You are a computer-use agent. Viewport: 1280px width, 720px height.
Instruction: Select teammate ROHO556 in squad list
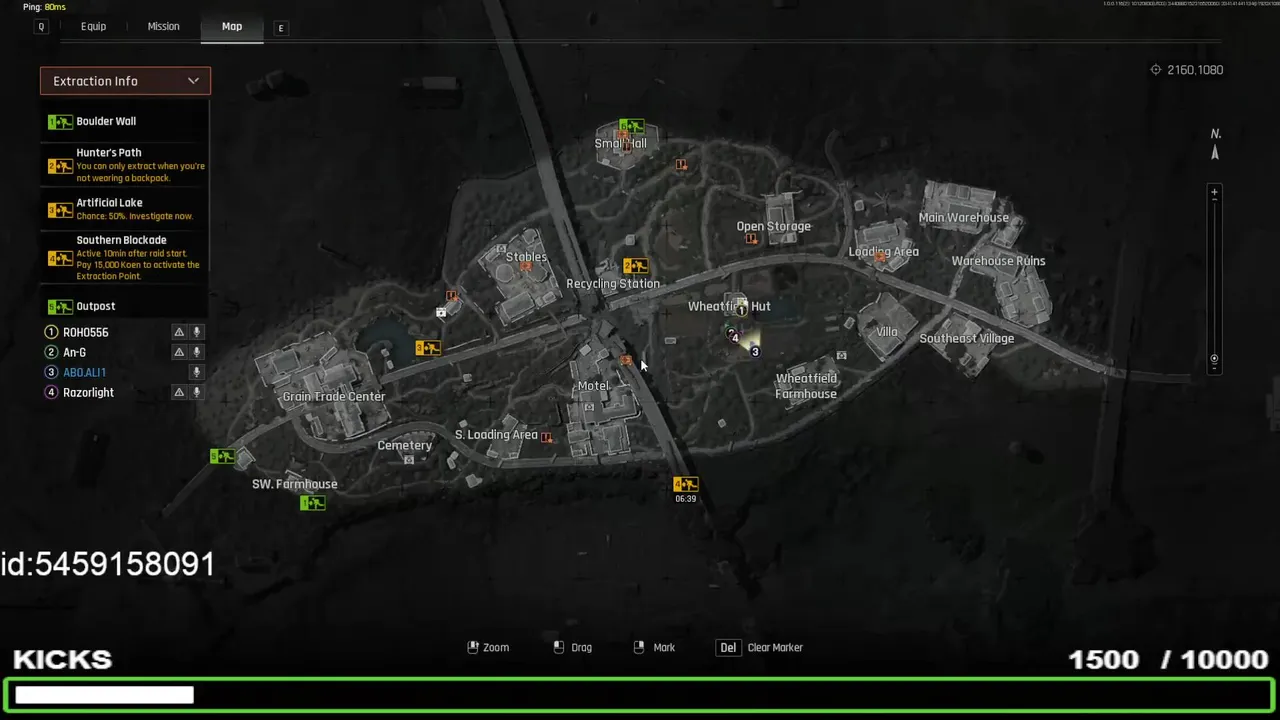point(85,332)
